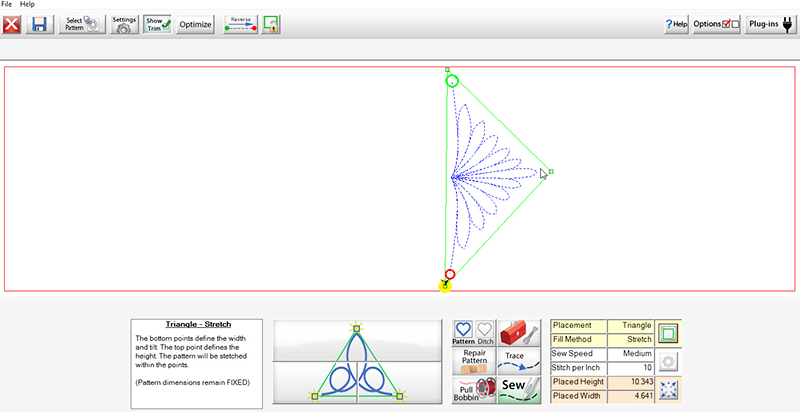This screenshot has width=800, height=412.
Task: Click the green boundary lock icon
Action: [x=271, y=24]
